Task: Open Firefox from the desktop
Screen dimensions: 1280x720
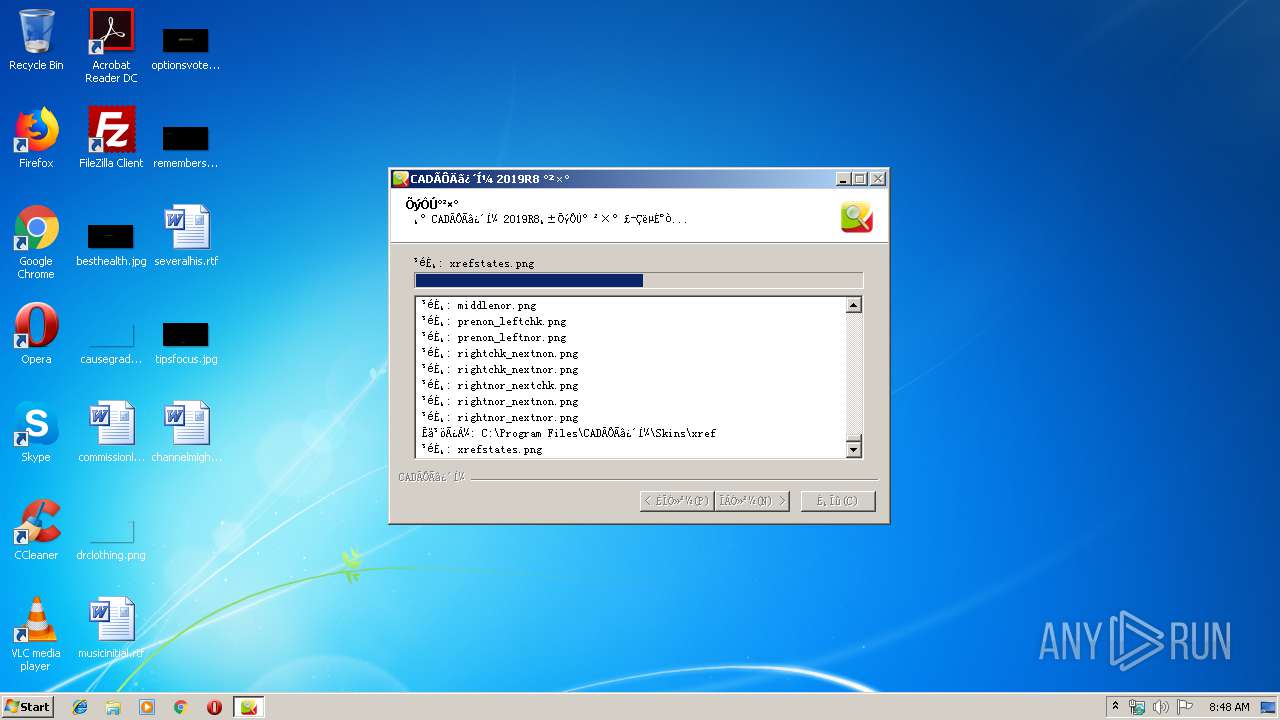Action: tap(36, 138)
